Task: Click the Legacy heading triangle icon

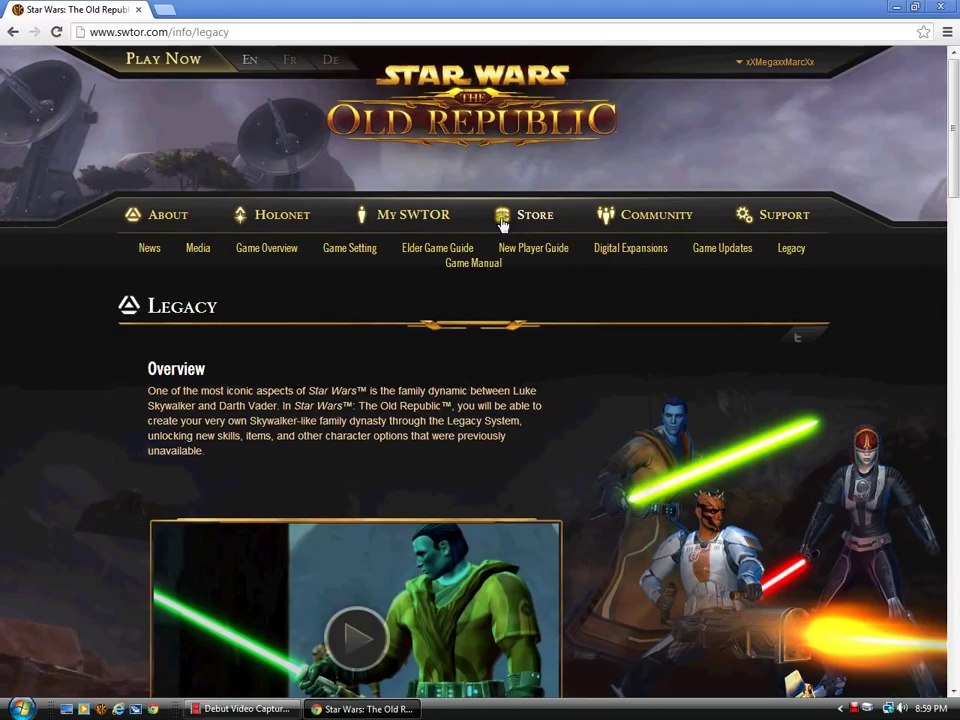Action: click(129, 305)
